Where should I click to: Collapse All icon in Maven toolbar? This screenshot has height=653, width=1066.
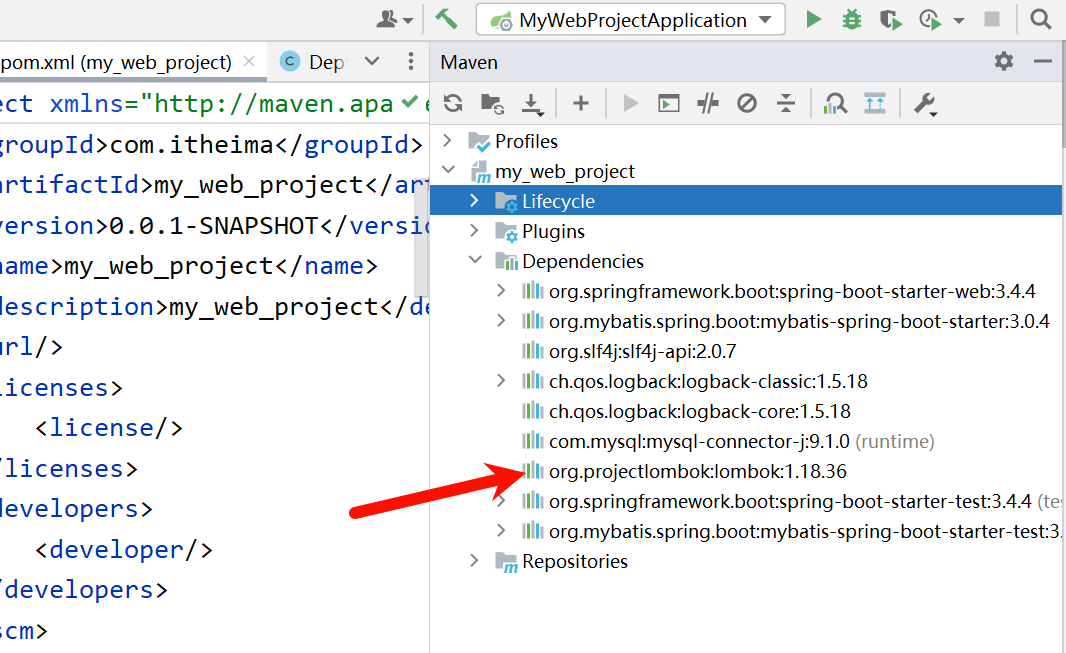pyautogui.click(x=786, y=103)
